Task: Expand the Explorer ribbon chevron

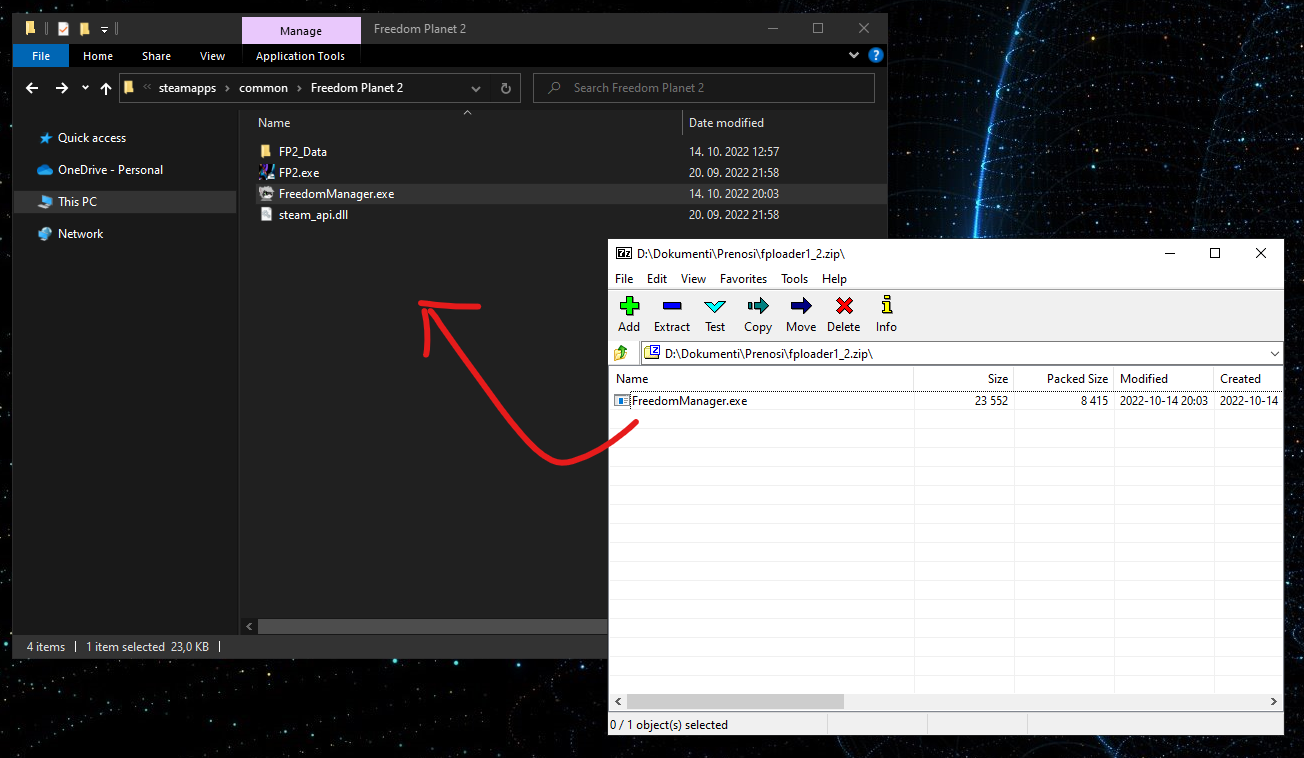Action: click(x=854, y=56)
